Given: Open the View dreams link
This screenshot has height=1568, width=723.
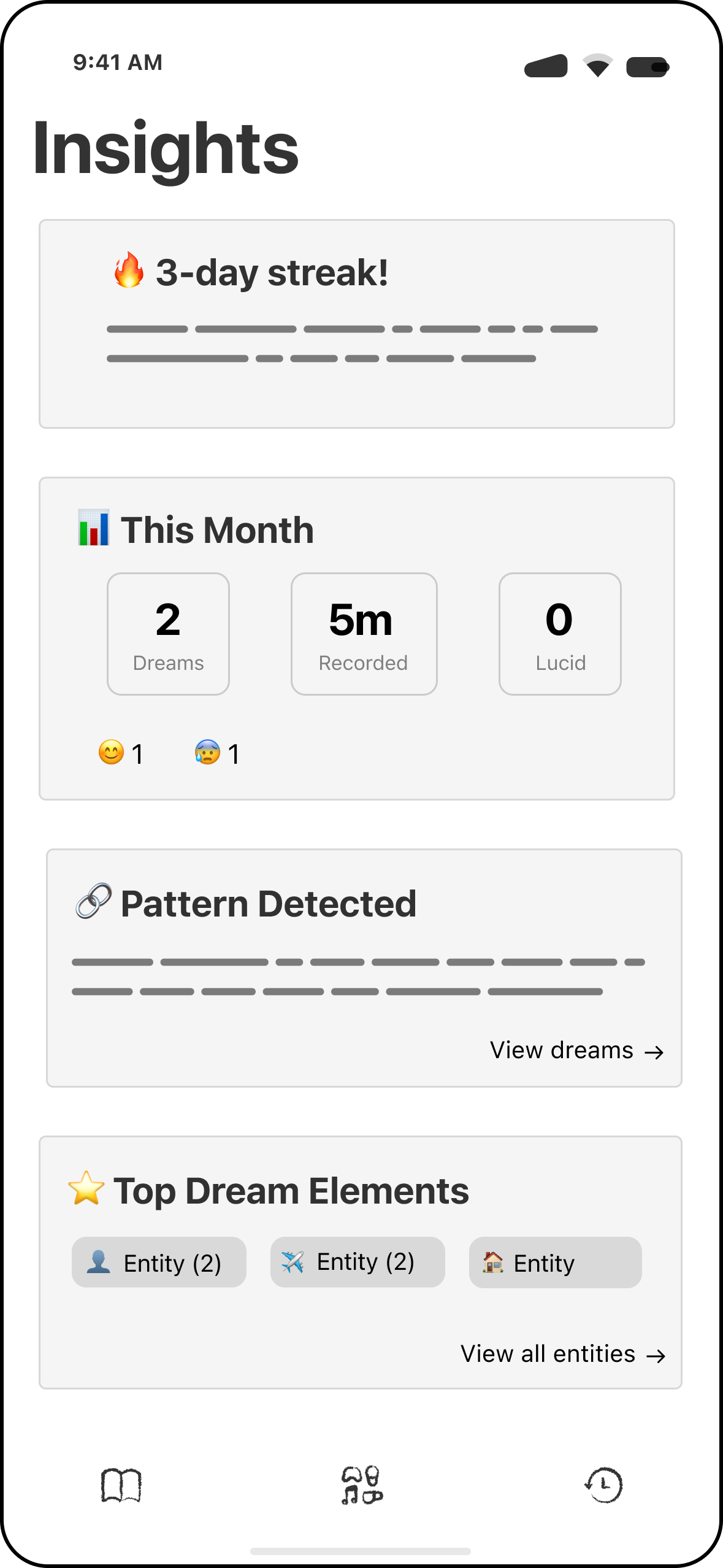Looking at the screenshot, I should coord(562,1050).
